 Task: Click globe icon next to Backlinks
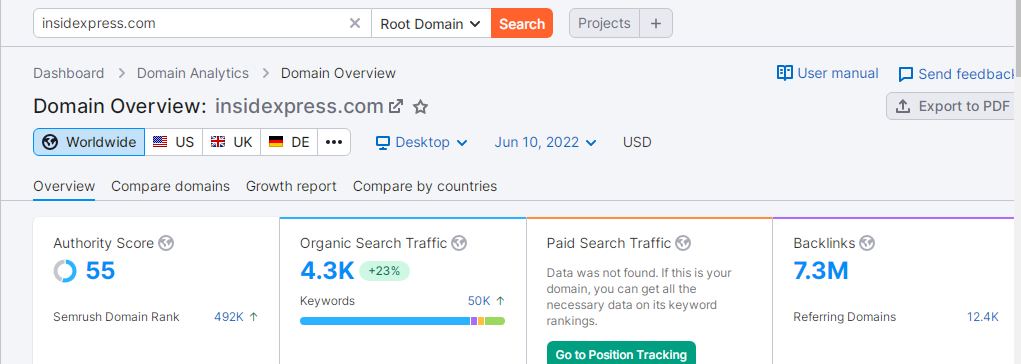867,244
